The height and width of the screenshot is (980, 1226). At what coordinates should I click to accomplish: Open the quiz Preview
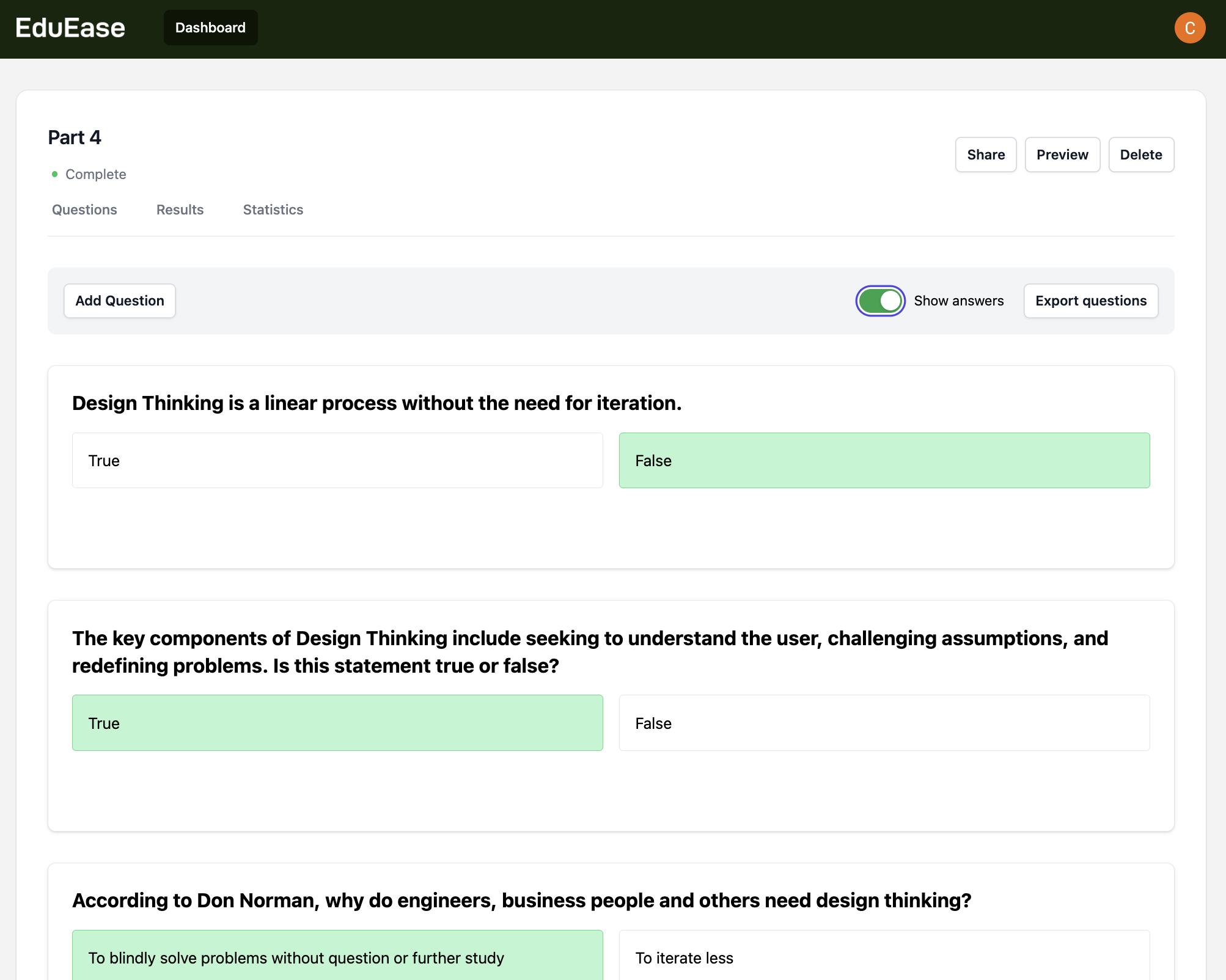click(1062, 155)
